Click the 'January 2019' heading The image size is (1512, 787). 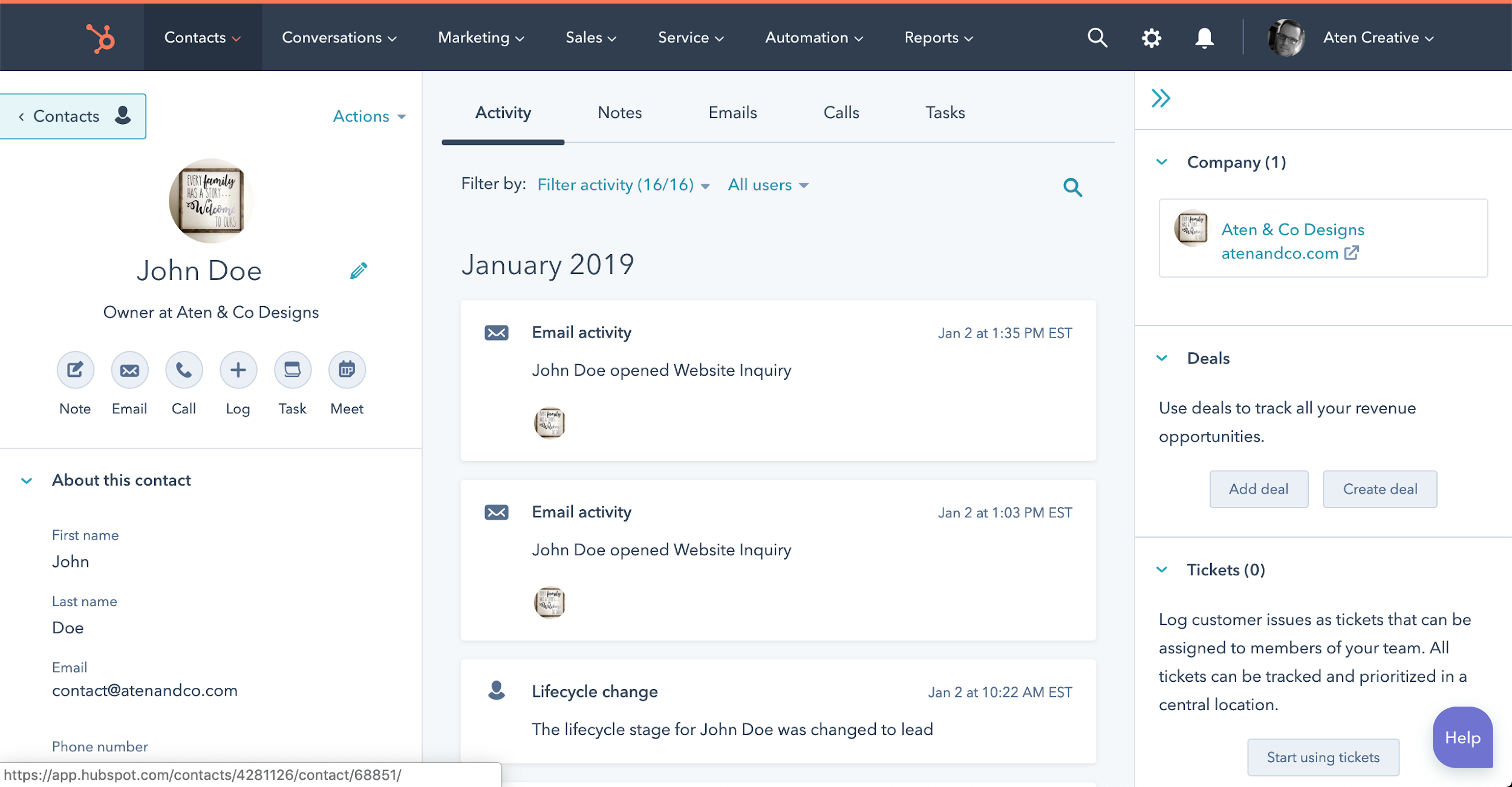[548, 265]
